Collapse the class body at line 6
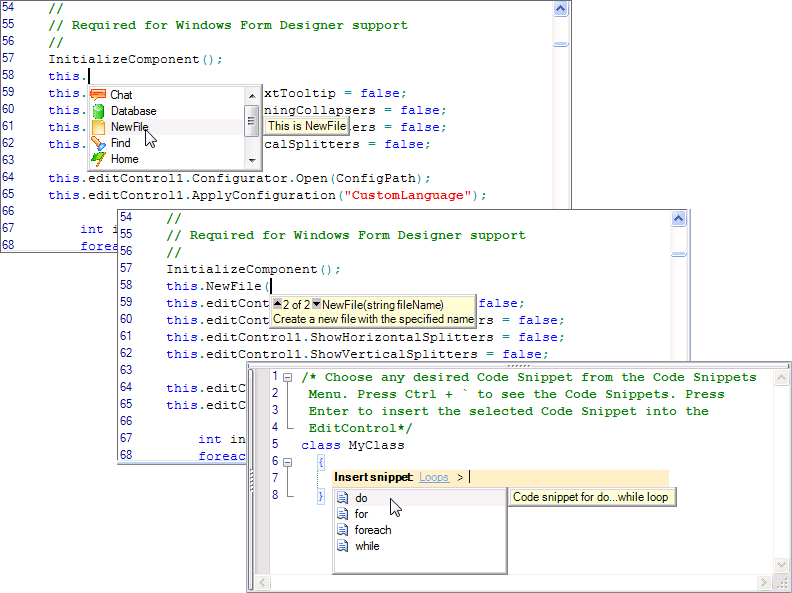 click(x=287, y=462)
